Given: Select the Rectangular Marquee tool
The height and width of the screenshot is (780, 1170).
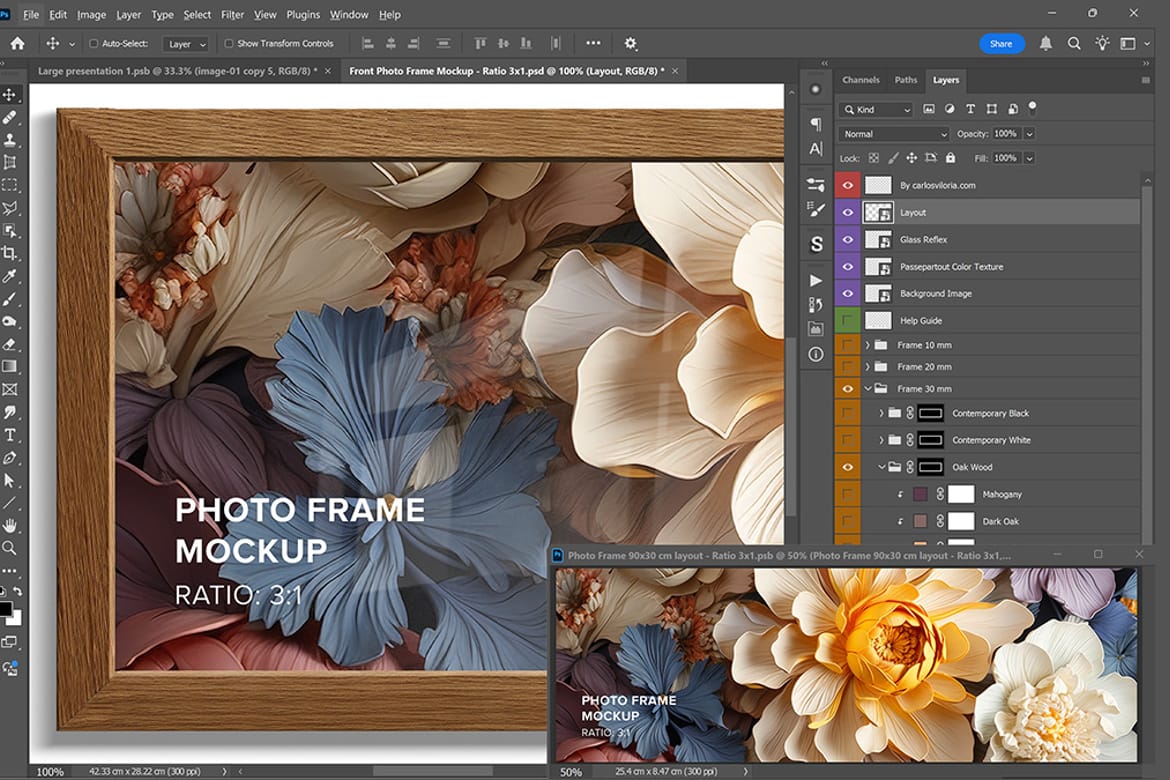Looking at the screenshot, I should pyautogui.click(x=10, y=184).
